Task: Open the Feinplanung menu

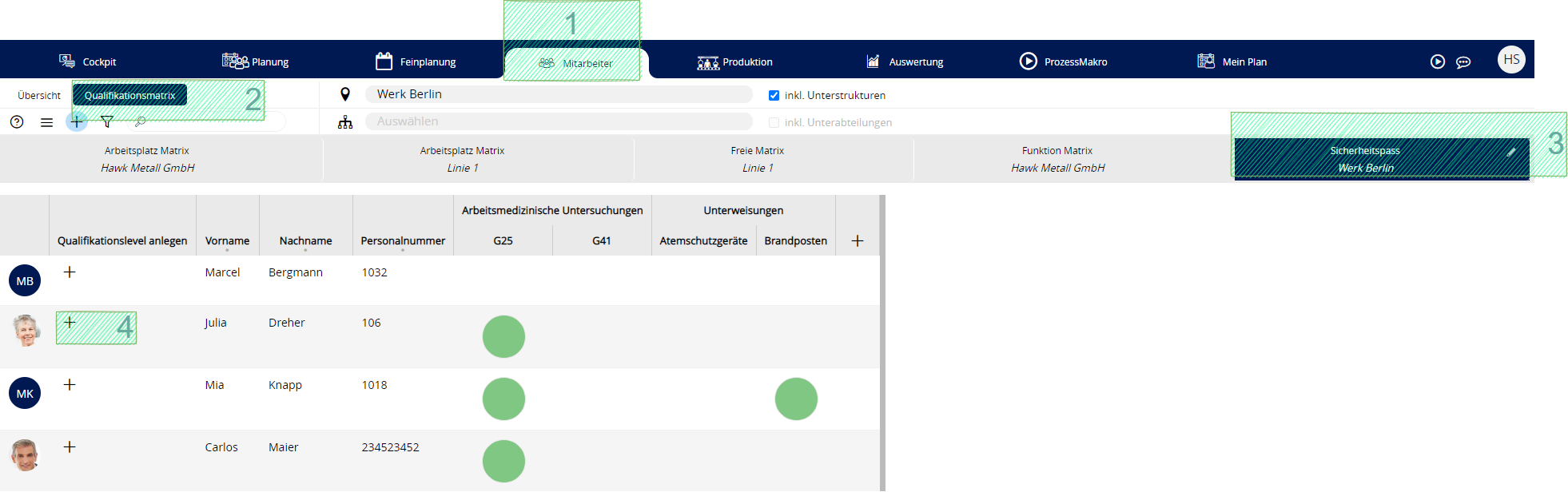Action: pos(416,61)
